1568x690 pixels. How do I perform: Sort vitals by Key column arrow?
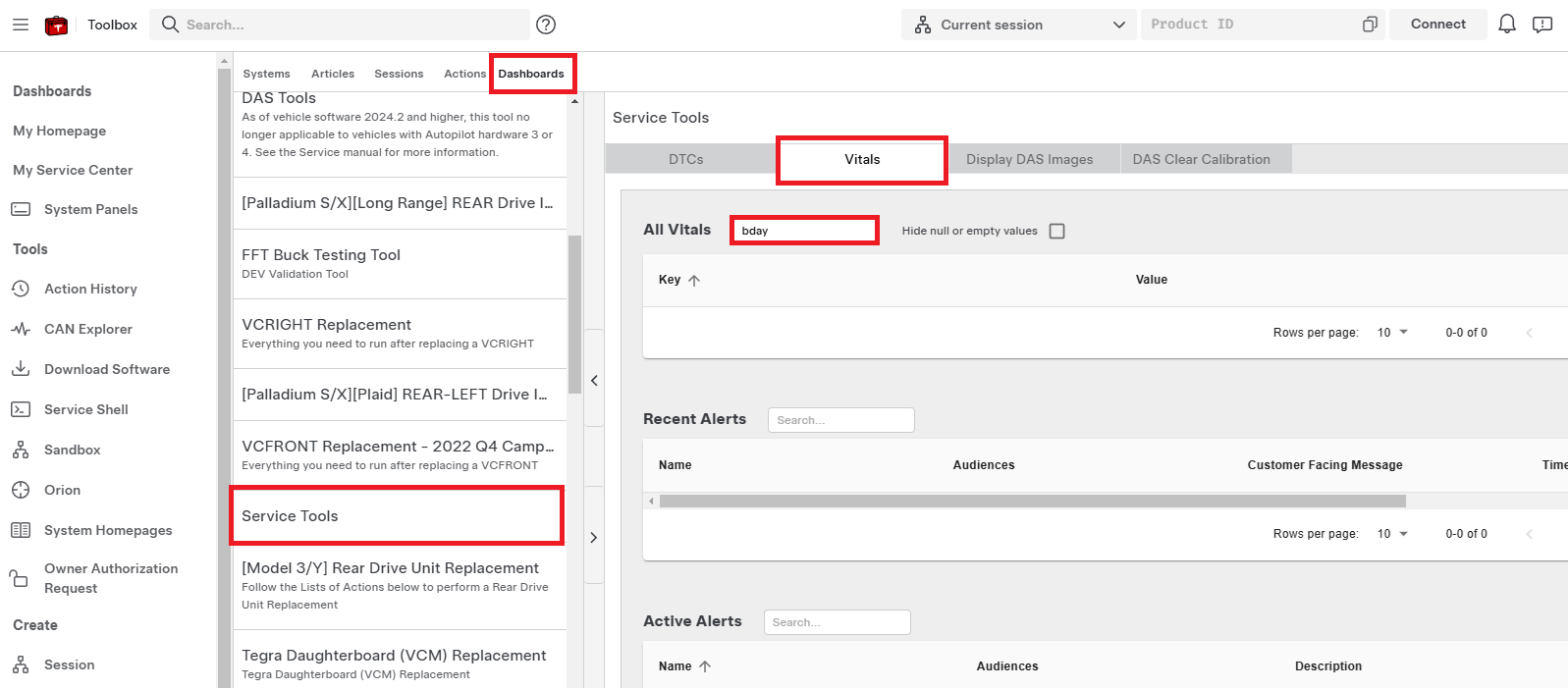point(694,281)
